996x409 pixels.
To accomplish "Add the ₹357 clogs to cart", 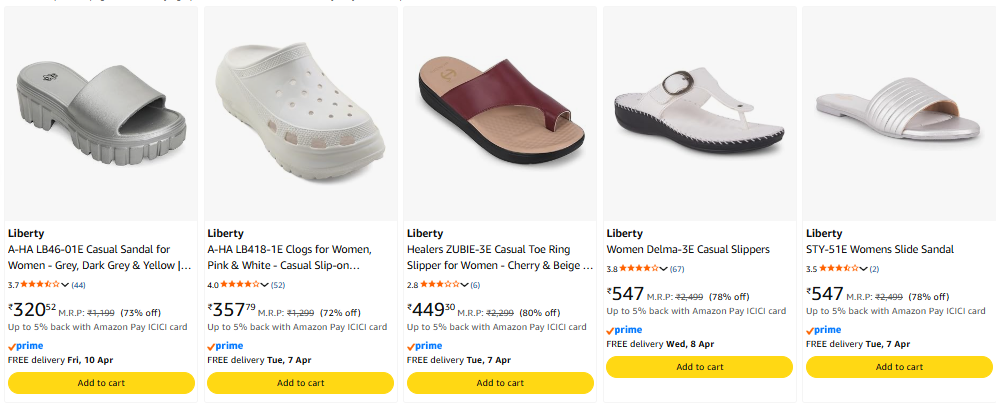I will coord(300,382).
